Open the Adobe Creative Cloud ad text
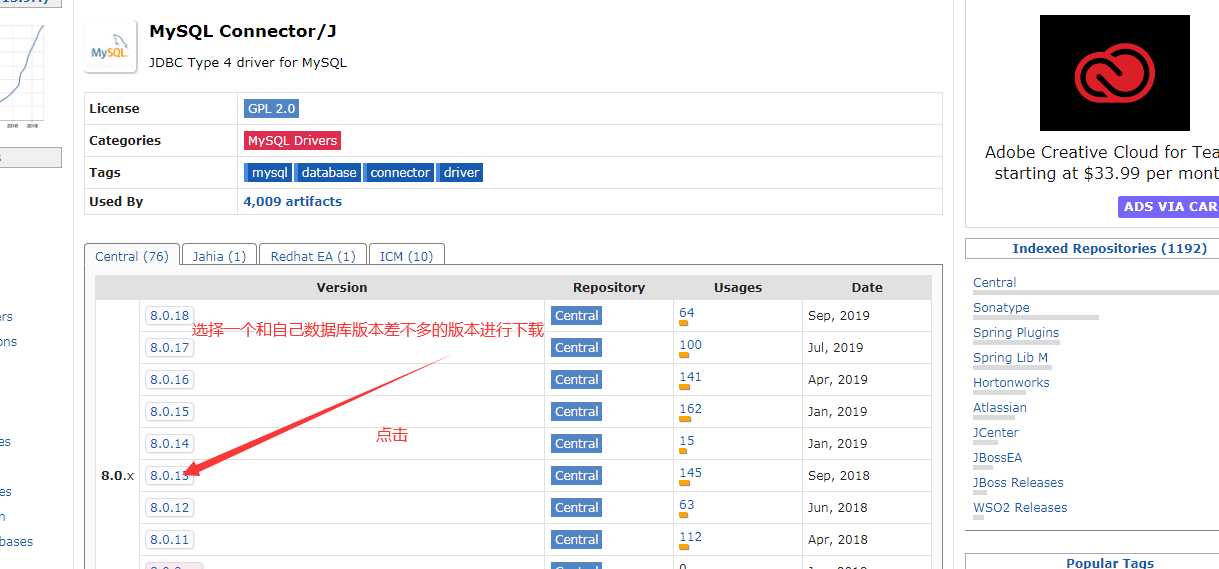The width and height of the screenshot is (1219, 569). pyautogui.click(x=1102, y=163)
